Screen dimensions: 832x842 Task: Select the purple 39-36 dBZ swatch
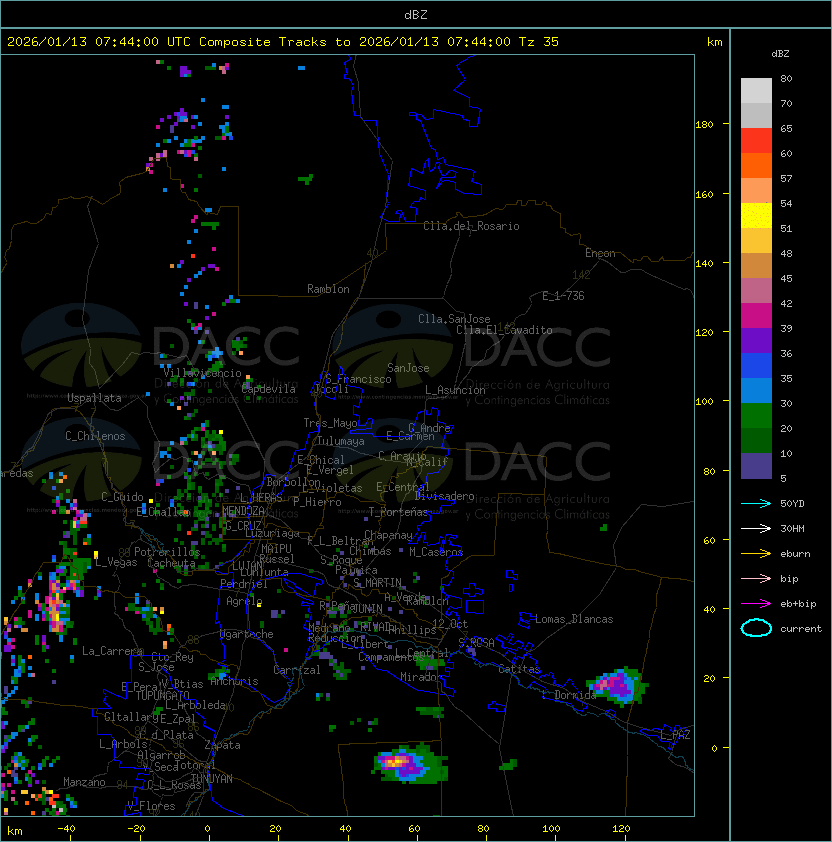click(756, 340)
